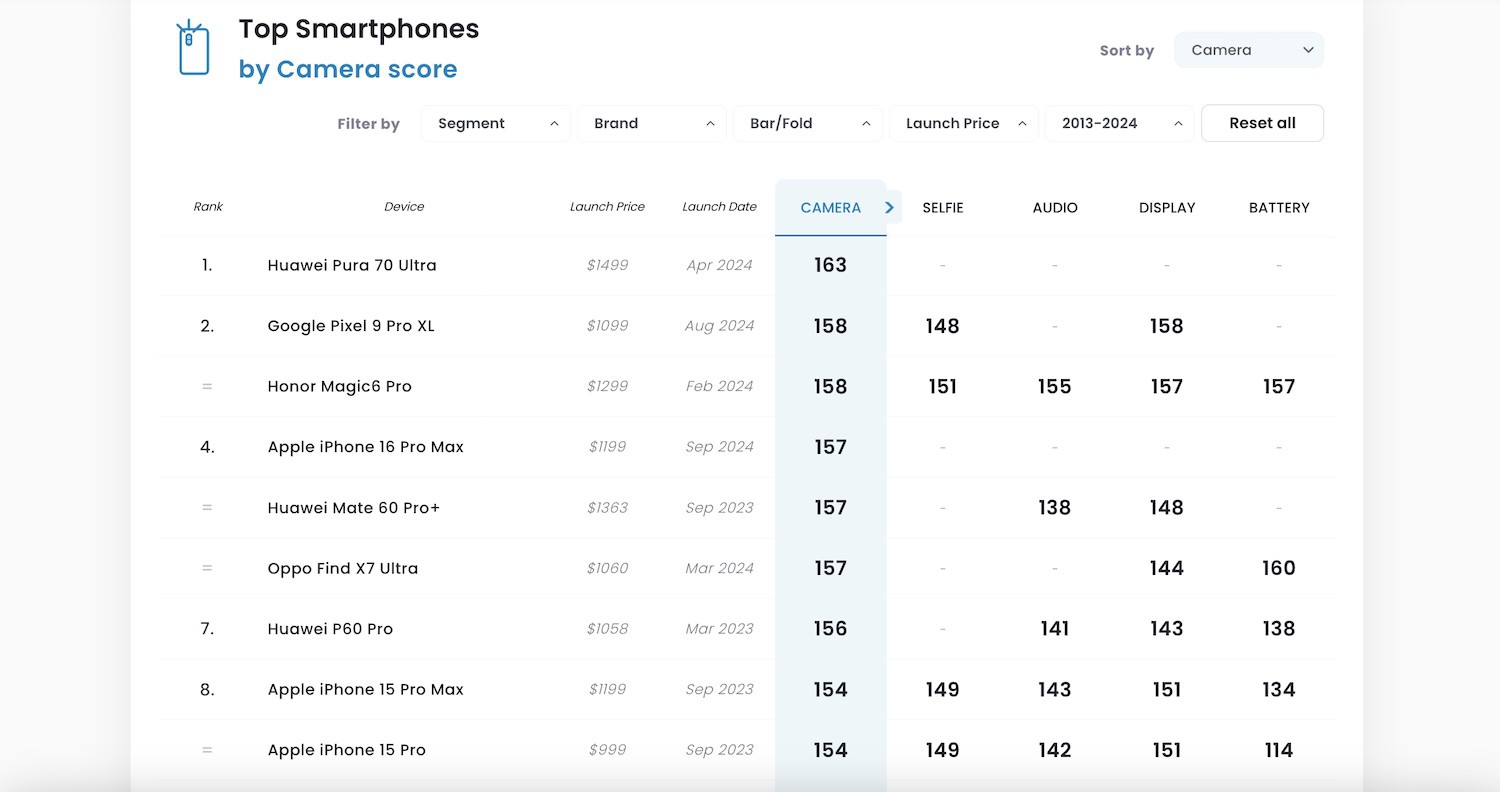Click iPhone 15 Pro Max battery score 134
1500x792 pixels.
(x=1278, y=690)
